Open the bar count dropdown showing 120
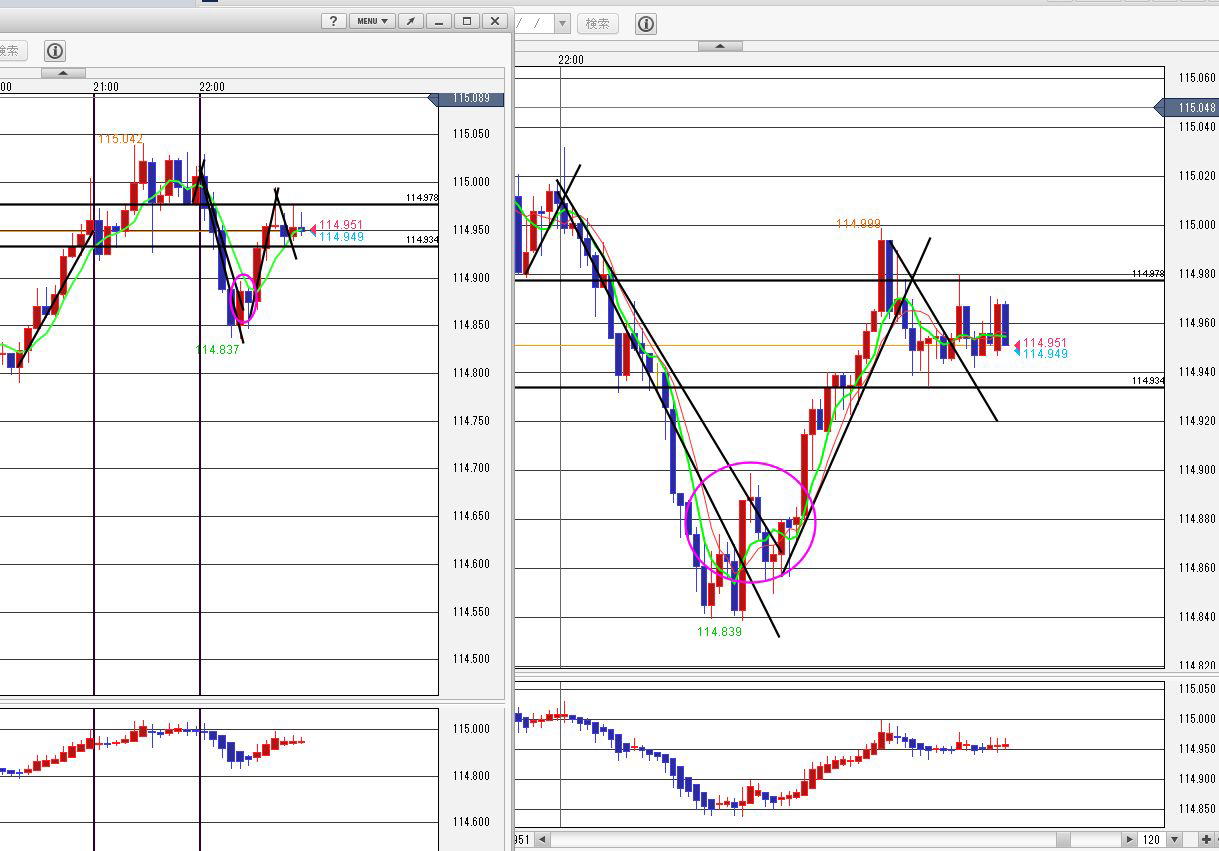The height and width of the screenshot is (851, 1219). click(x=1175, y=840)
